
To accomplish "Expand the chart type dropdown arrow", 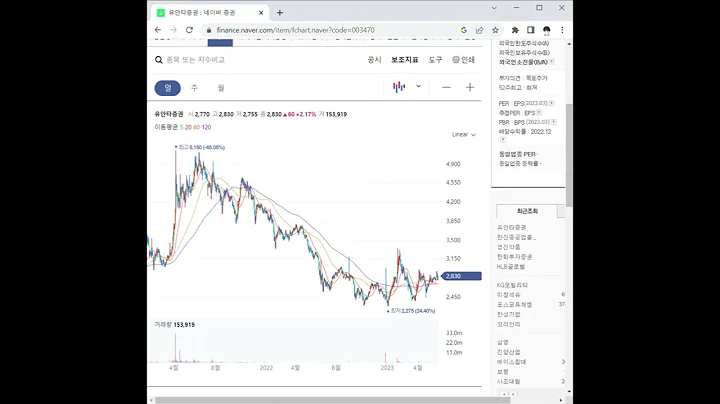I will 418,86.
